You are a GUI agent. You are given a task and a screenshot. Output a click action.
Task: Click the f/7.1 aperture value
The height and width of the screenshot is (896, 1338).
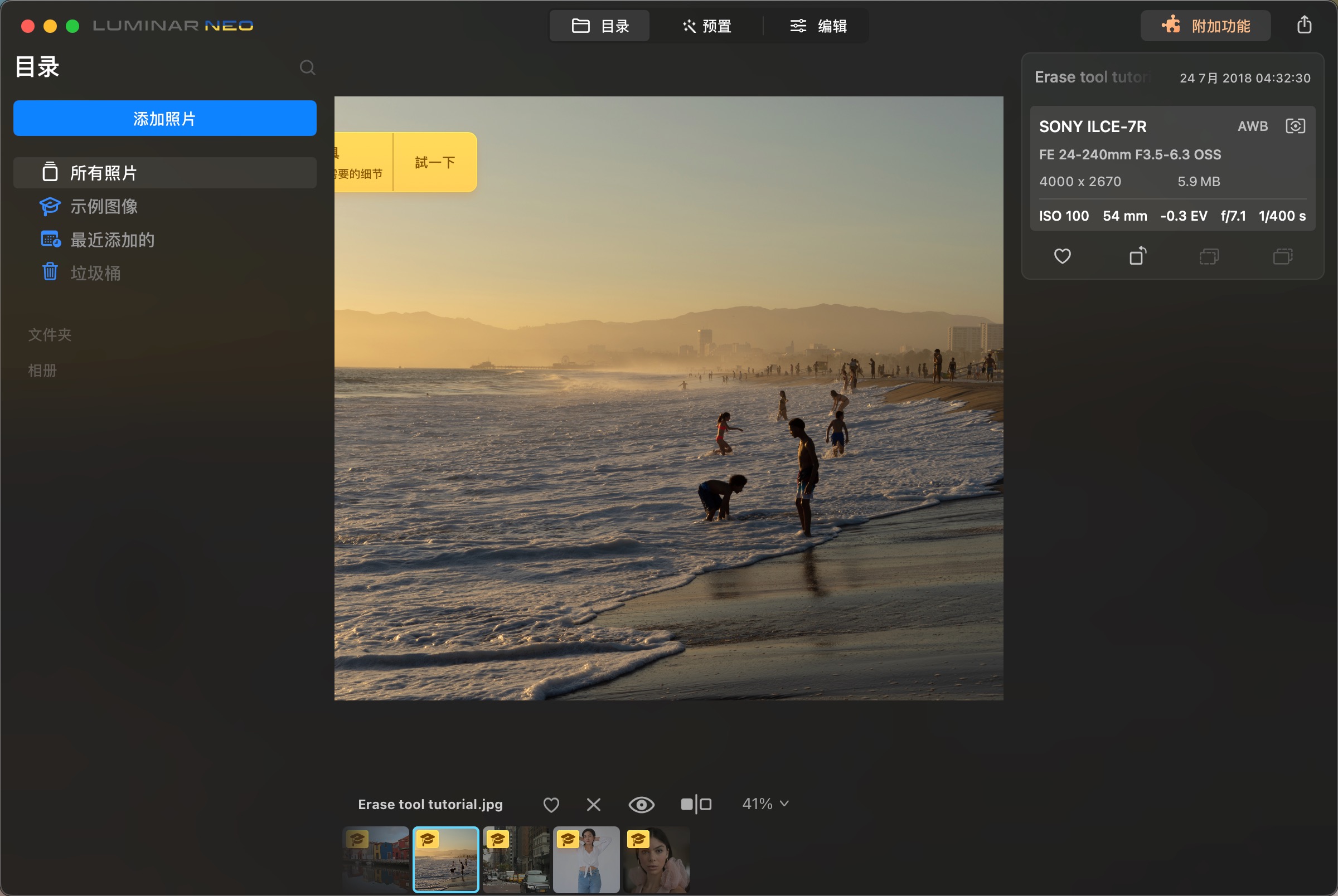[1233, 216]
